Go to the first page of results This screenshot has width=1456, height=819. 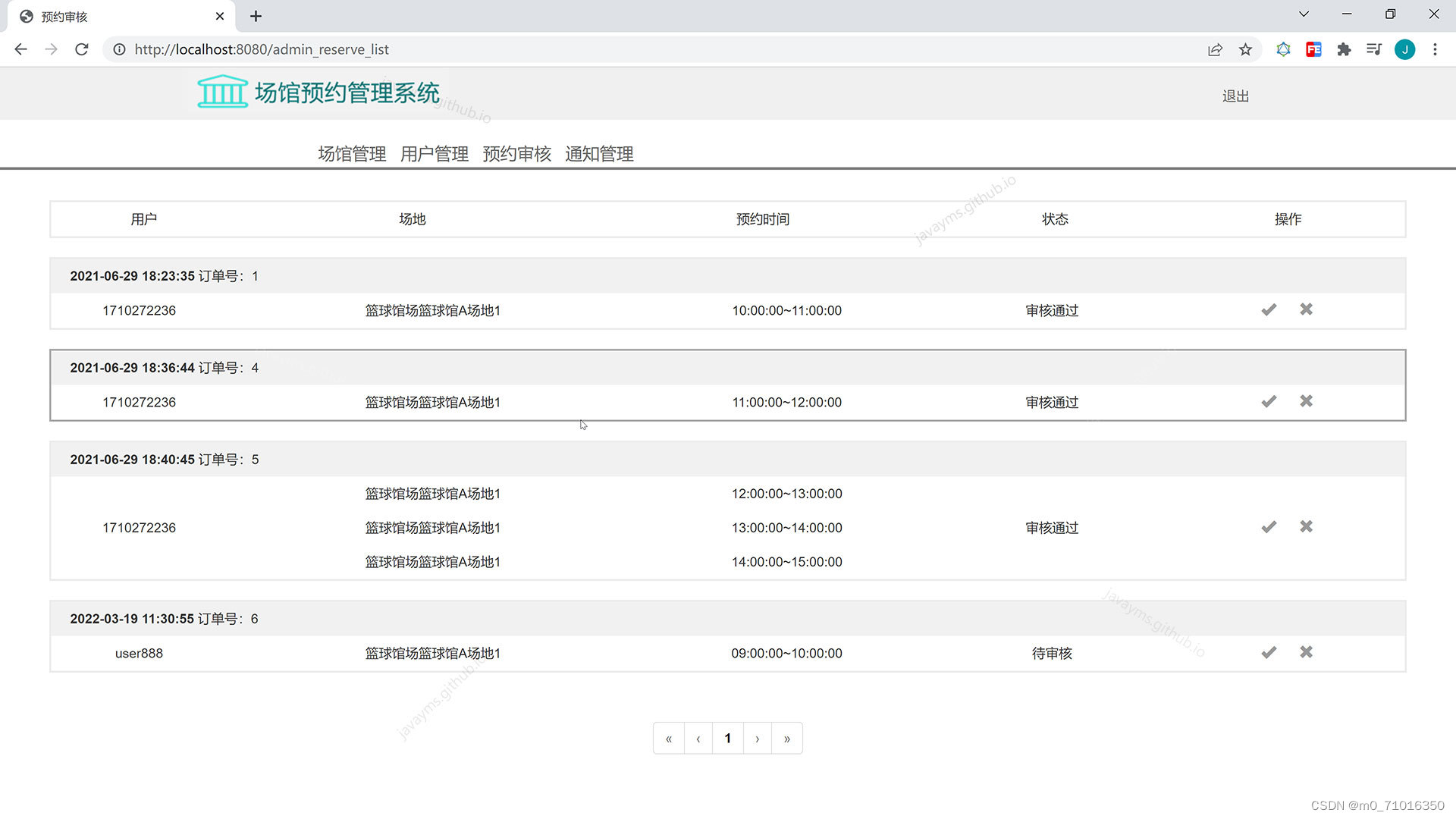click(x=669, y=739)
